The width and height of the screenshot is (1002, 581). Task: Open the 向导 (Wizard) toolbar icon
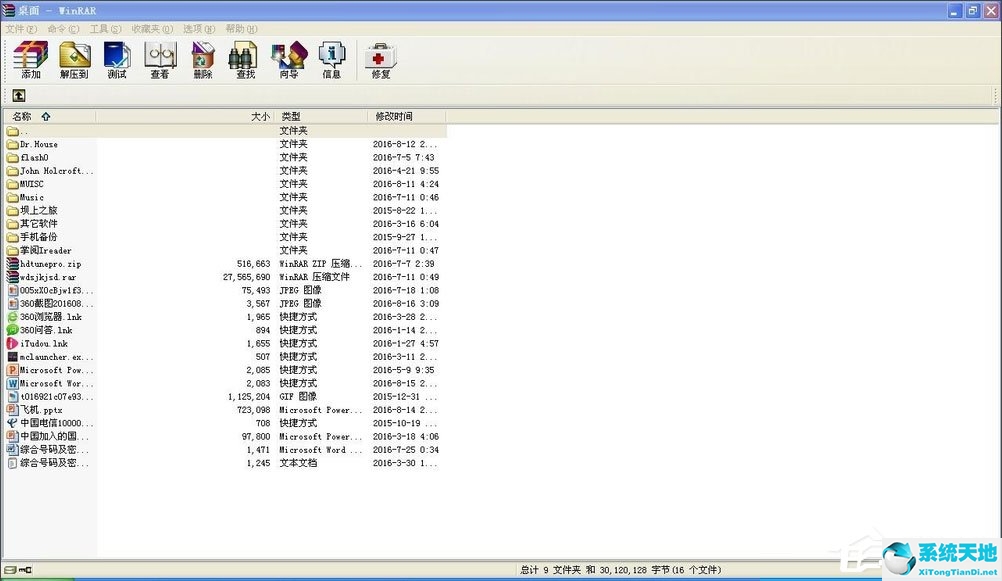pos(289,59)
